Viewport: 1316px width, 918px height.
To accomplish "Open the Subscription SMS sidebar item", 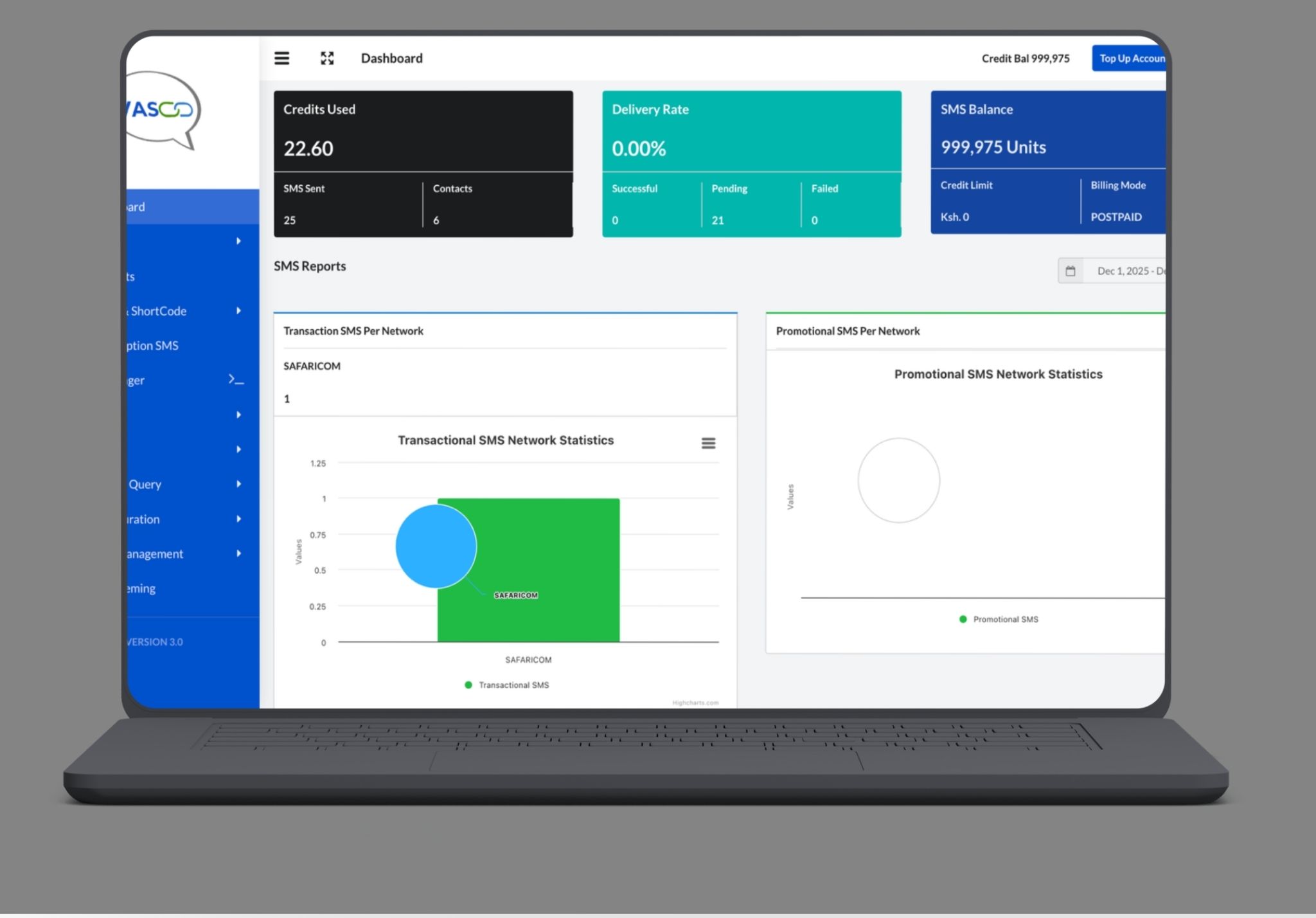I will [153, 345].
